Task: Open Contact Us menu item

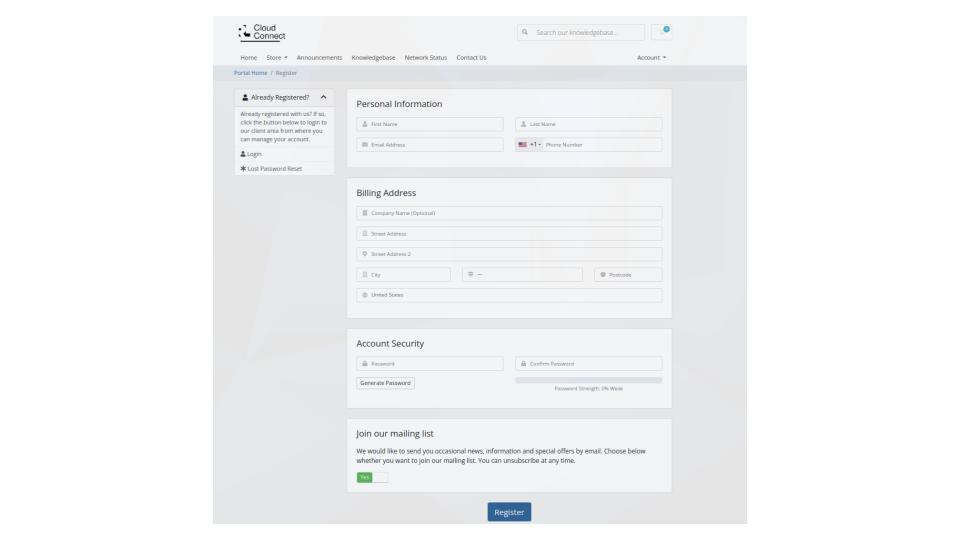Action: pyautogui.click(x=471, y=58)
